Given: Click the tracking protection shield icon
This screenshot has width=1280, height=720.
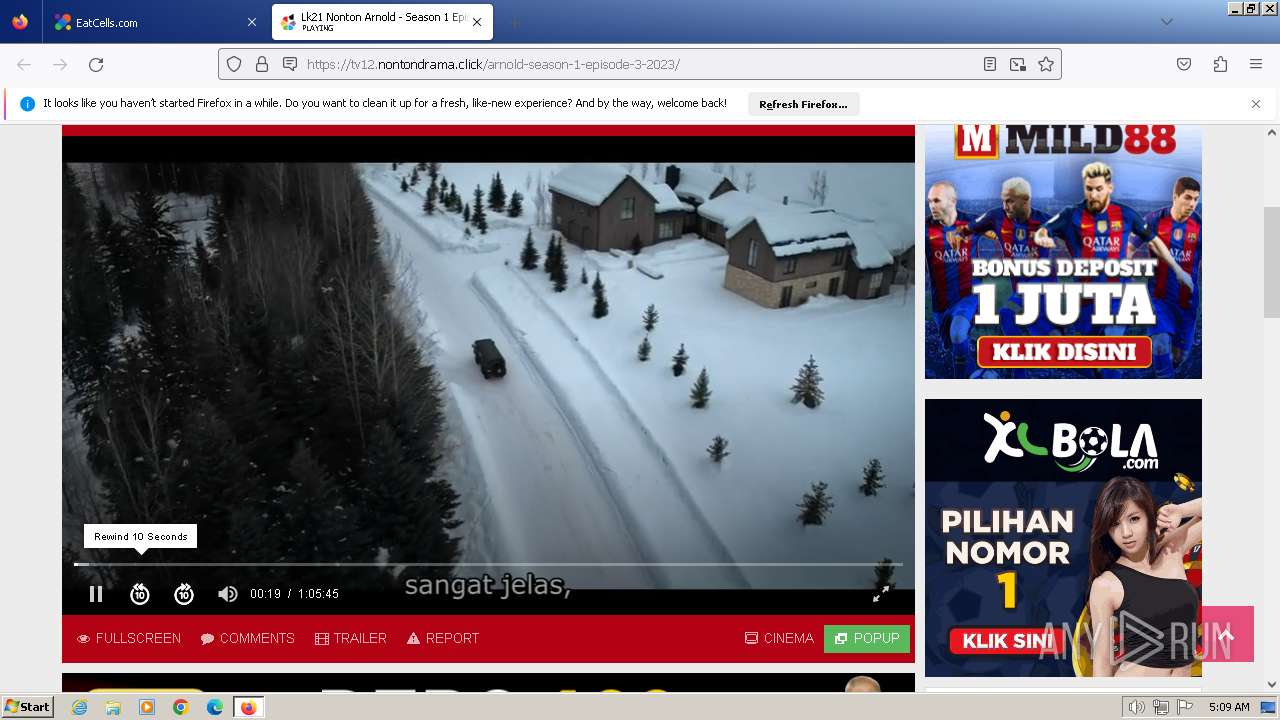Looking at the screenshot, I should [x=234, y=64].
